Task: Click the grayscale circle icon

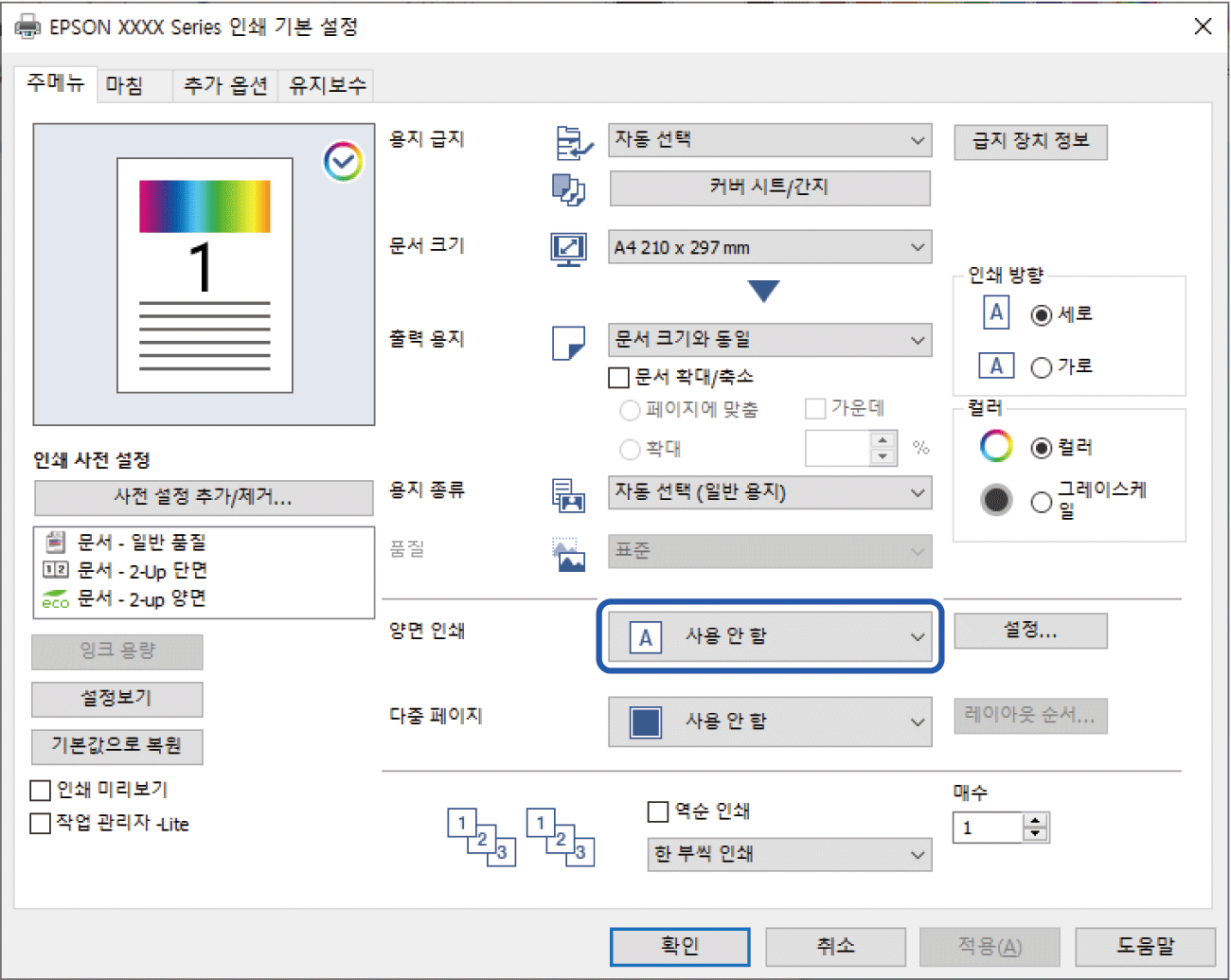Action: [x=996, y=500]
